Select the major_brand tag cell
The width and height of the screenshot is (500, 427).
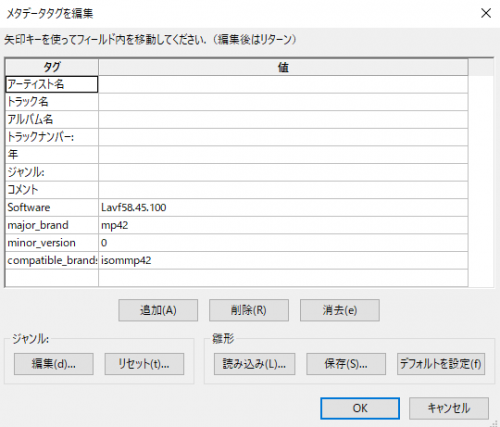52,225
